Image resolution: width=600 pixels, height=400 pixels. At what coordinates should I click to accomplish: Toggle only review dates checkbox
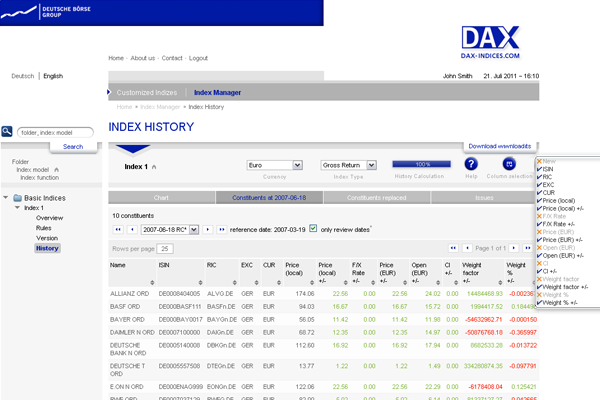(x=313, y=229)
